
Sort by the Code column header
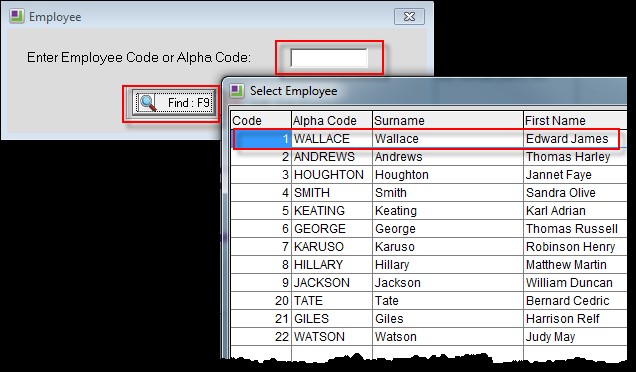click(261, 120)
